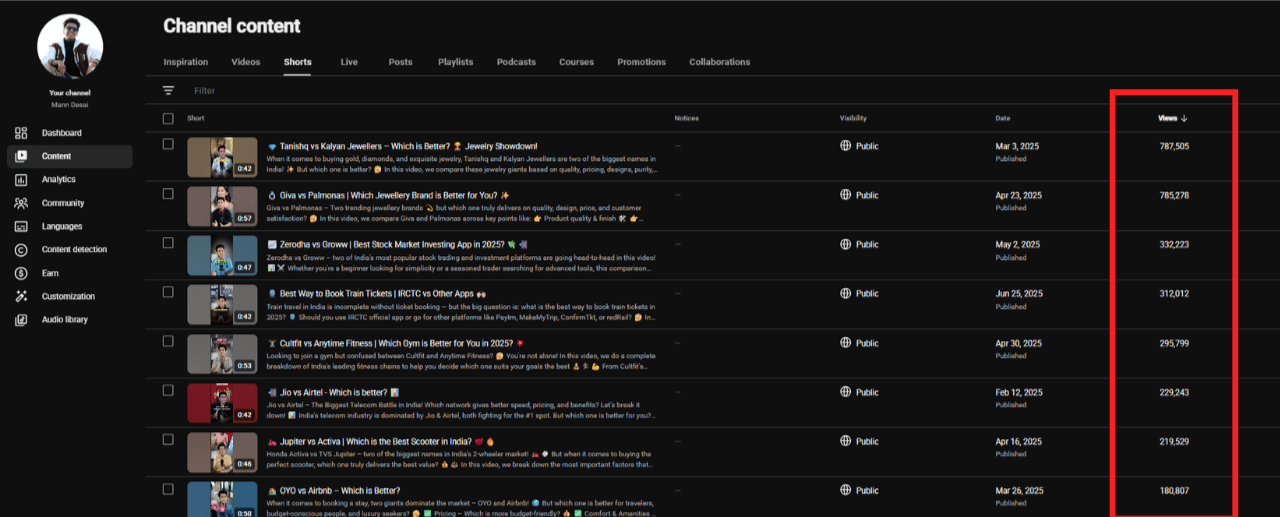This screenshot has width=1280, height=517.
Task: Check the Zerodha vs Groww row
Action: point(168,243)
